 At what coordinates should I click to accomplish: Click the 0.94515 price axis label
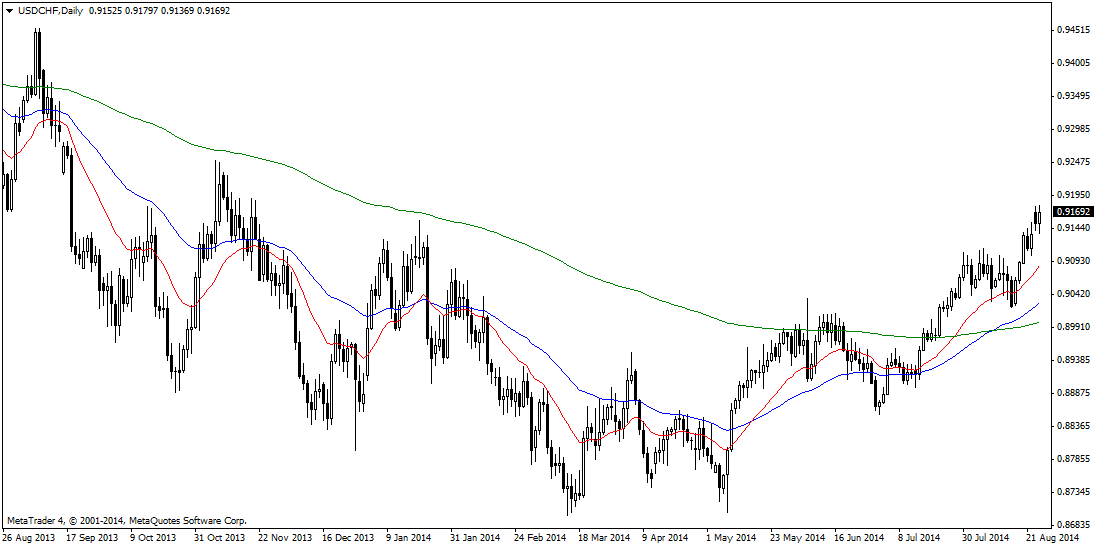click(1075, 31)
